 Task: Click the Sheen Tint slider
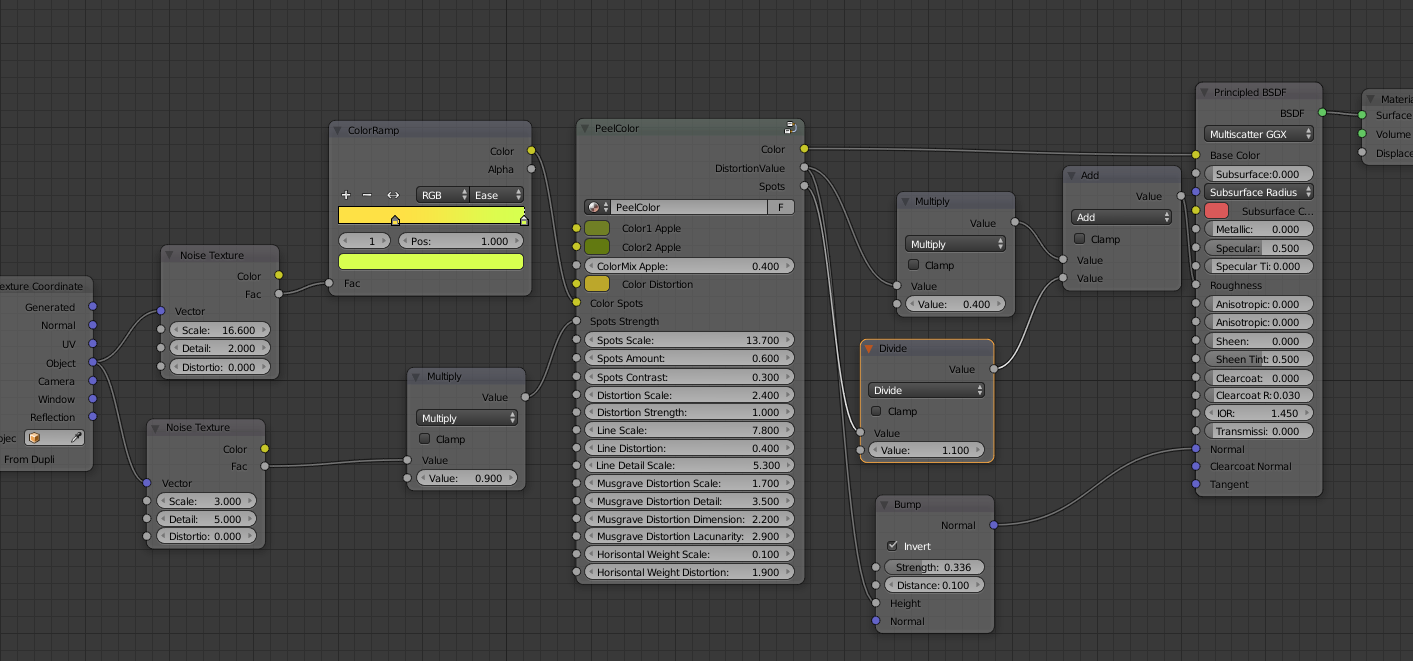click(x=1259, y=359)
